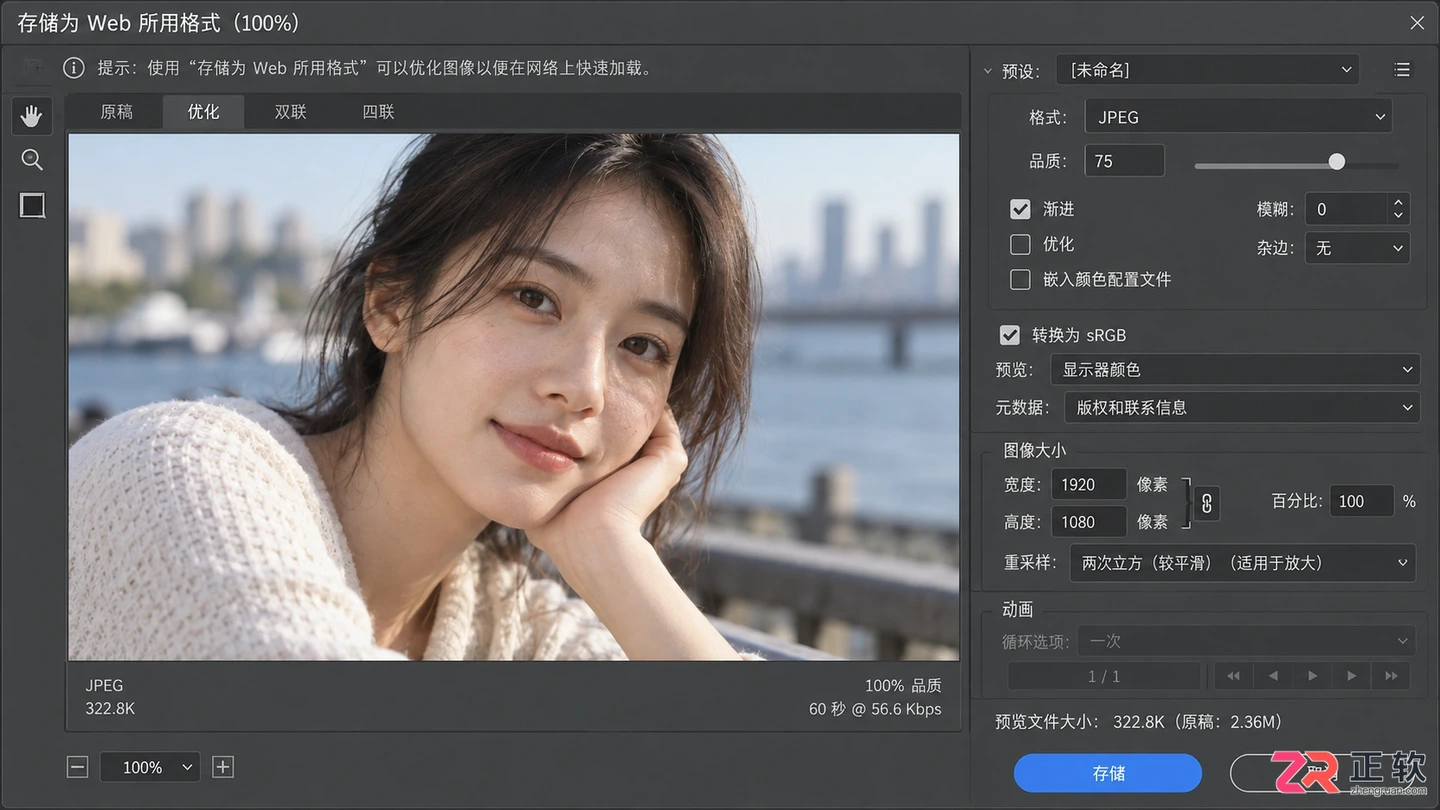Click the 预览文件大小 322.8K text

coord(1138,721)
